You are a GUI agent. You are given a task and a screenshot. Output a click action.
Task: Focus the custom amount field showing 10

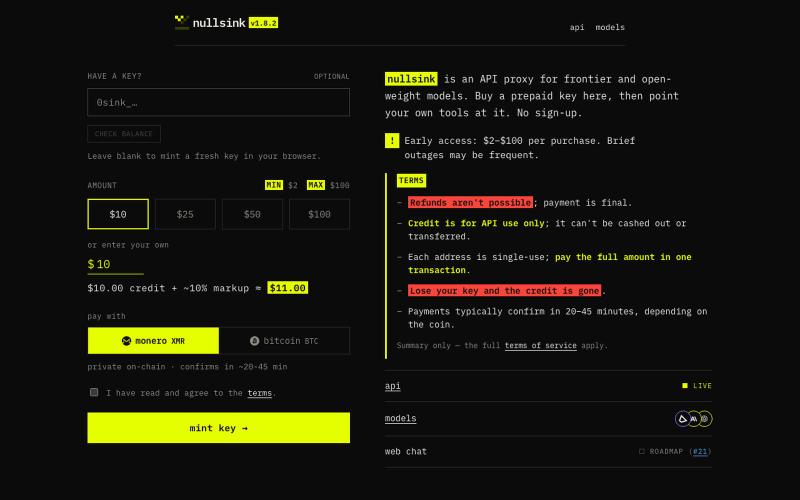pos(116,264)
